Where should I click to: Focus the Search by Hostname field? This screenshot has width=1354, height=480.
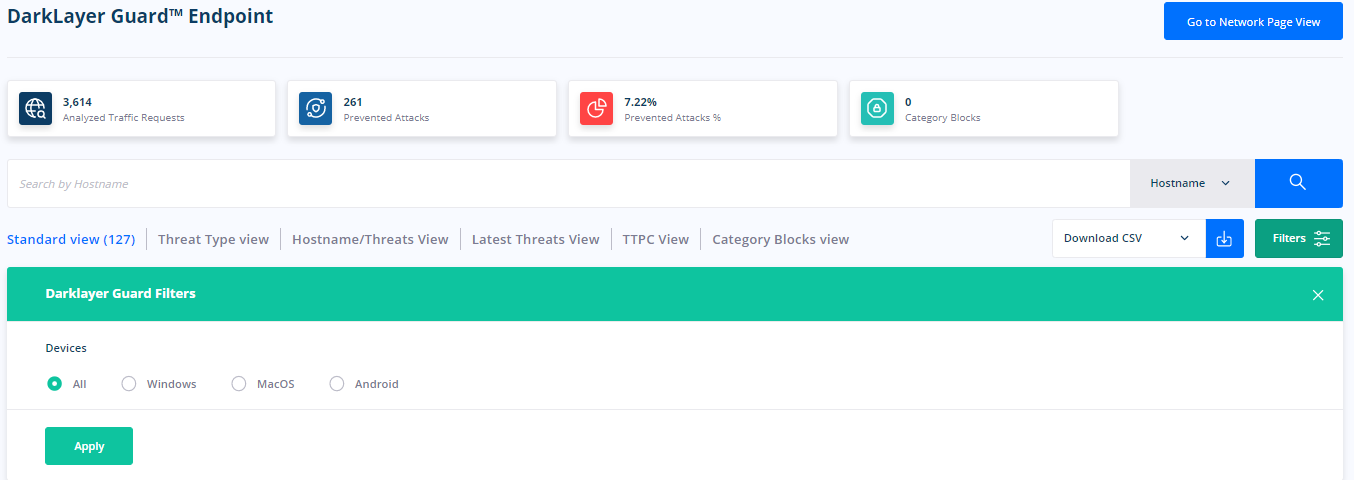point(568,183)
